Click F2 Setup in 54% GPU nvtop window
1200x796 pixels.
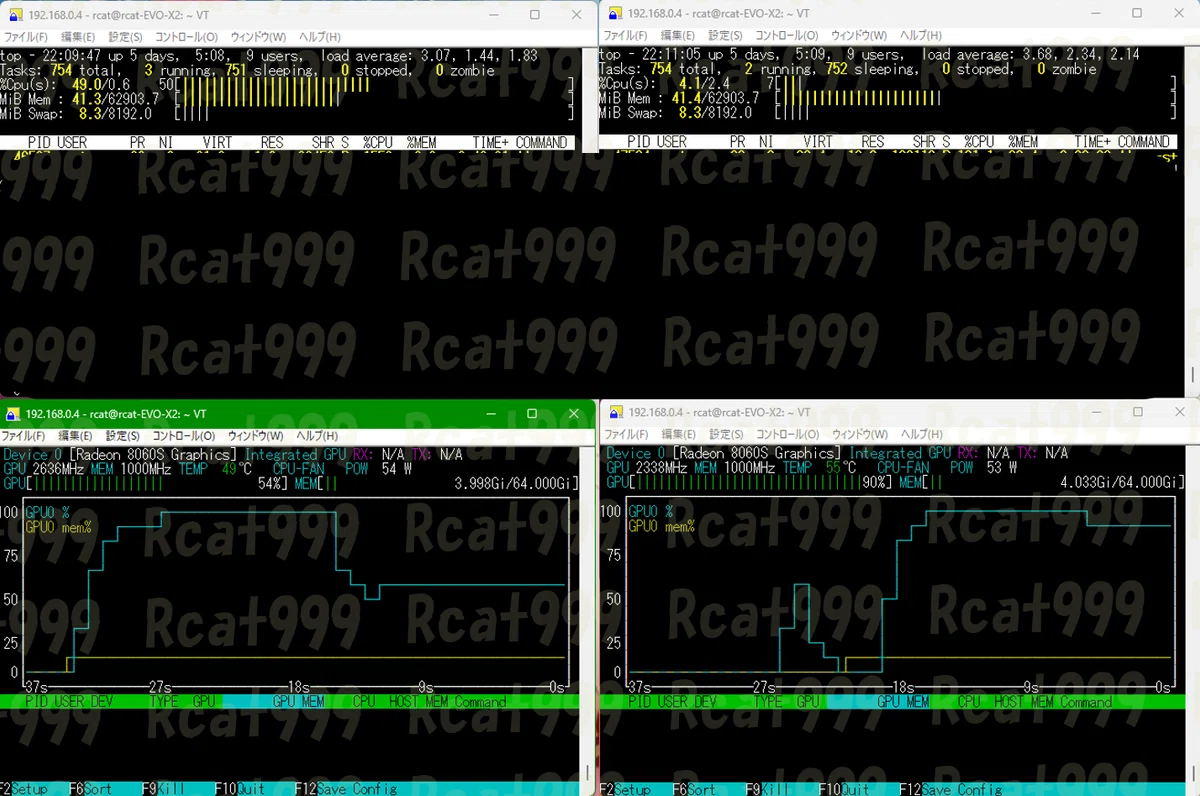pos(24,789)
